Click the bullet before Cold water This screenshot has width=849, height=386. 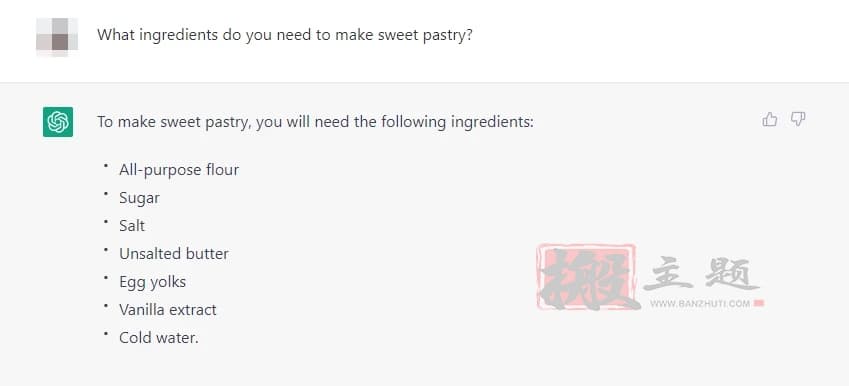[x=106, y=334]
